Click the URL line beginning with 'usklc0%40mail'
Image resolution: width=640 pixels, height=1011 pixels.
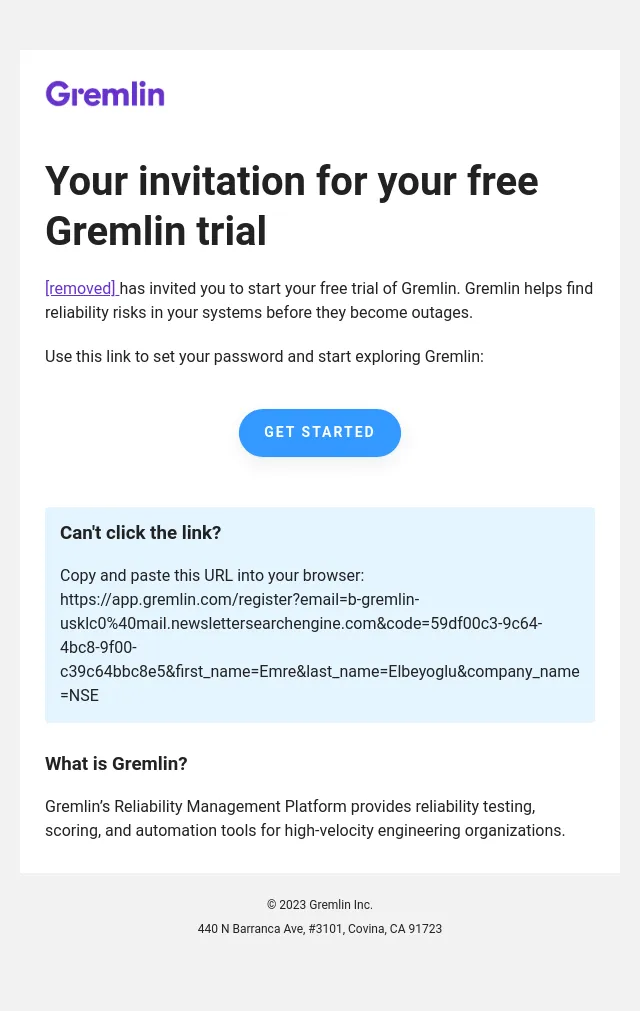tap(301, 623)
